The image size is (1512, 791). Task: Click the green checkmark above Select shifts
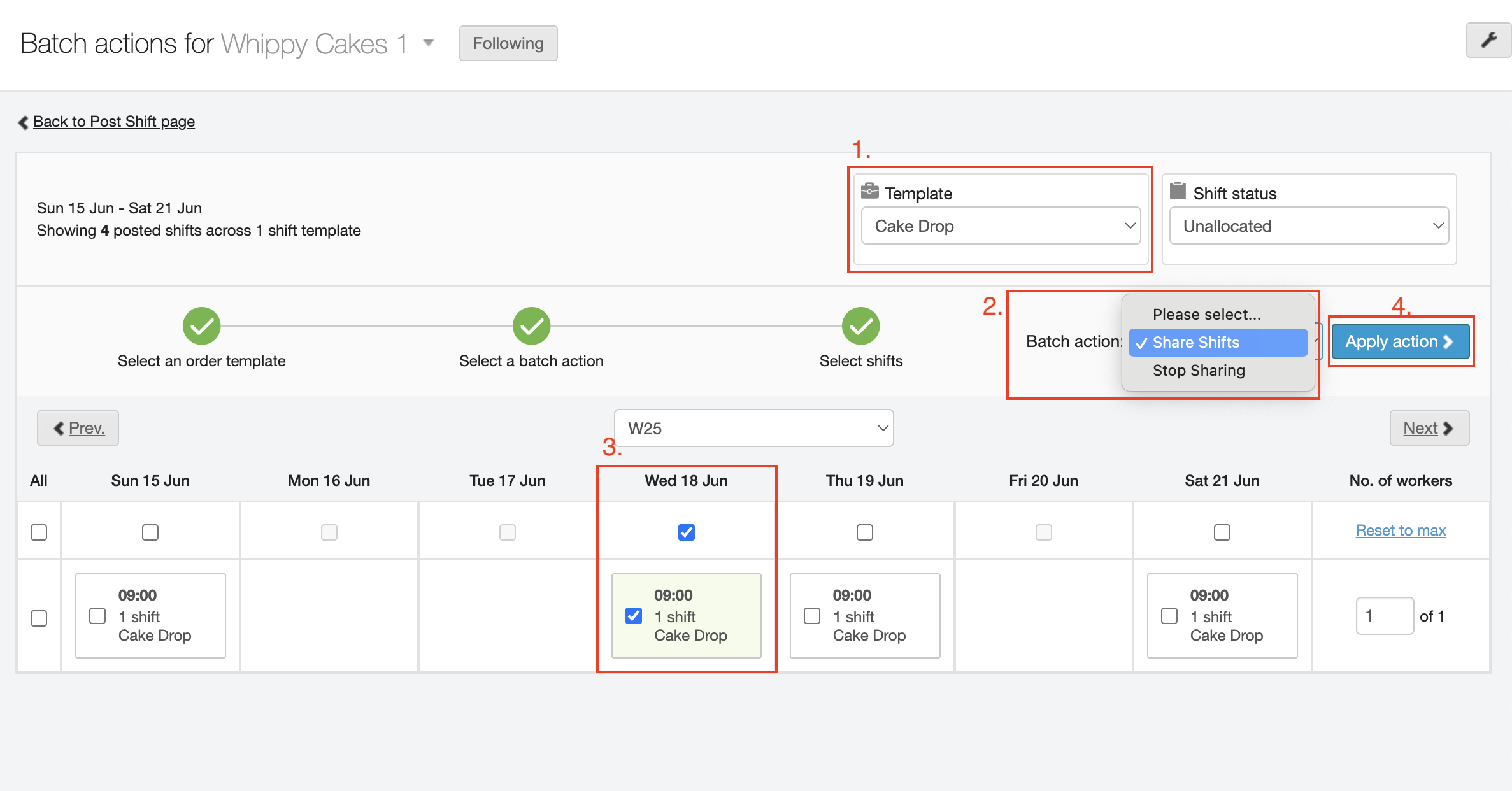[x=860, y=326]
